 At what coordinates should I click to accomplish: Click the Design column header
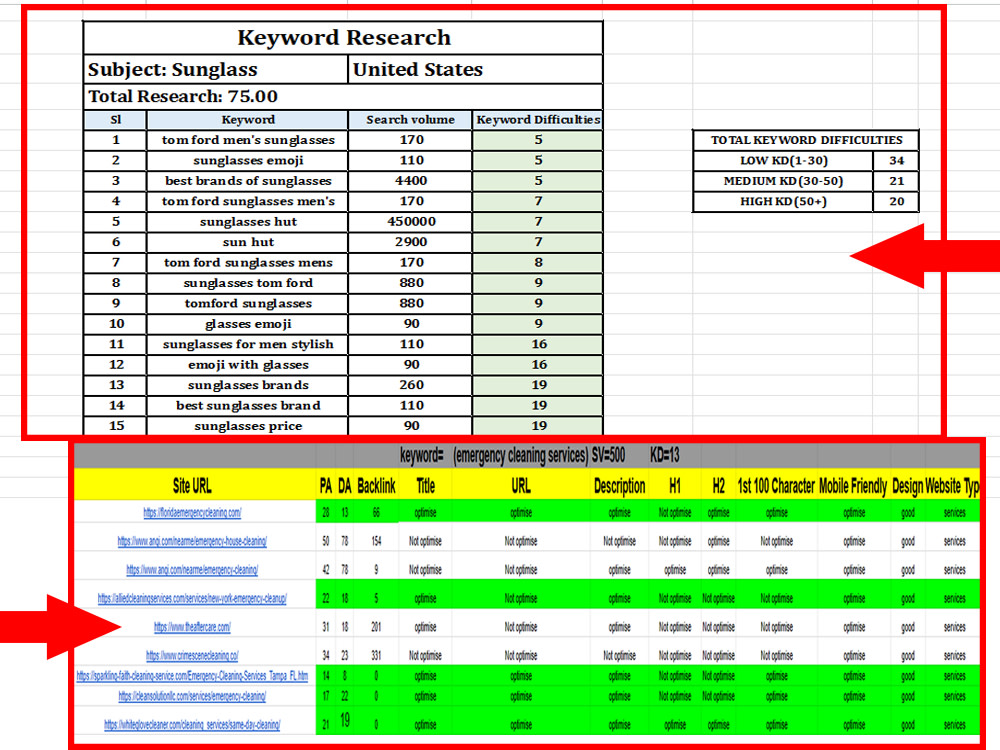pyautogui.click(x=908, y=486)
